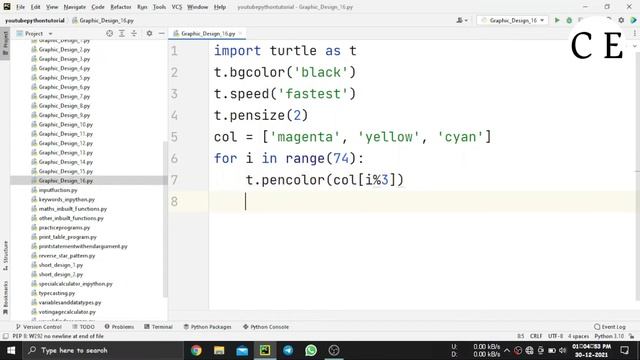Open the Terminal tool window
This screenshot has width=640, height=360.
tap(159, 327)
